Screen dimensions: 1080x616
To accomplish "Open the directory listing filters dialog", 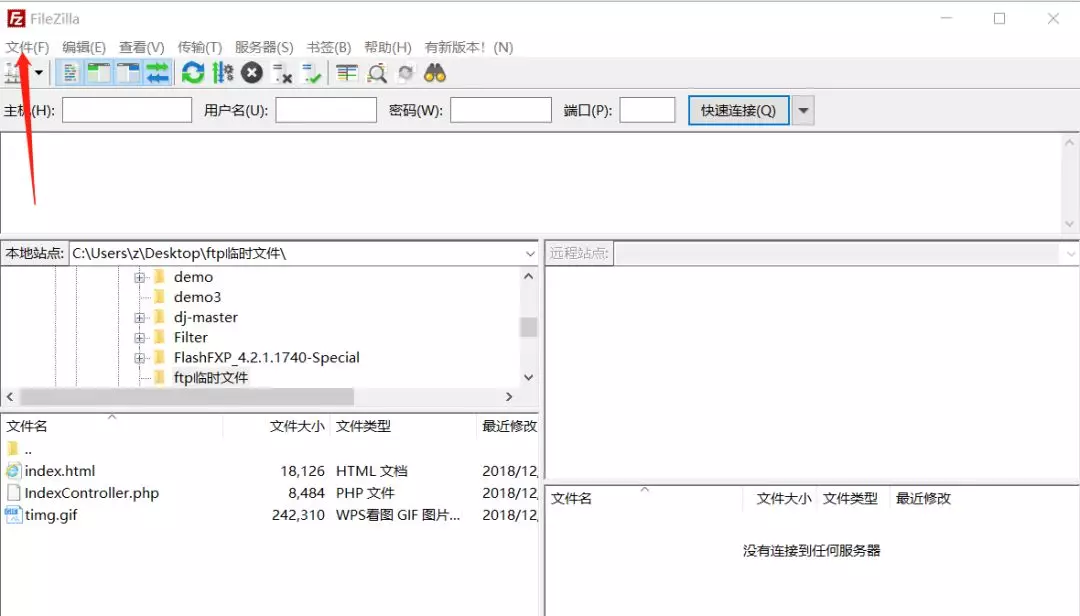I will coord(346,73).
